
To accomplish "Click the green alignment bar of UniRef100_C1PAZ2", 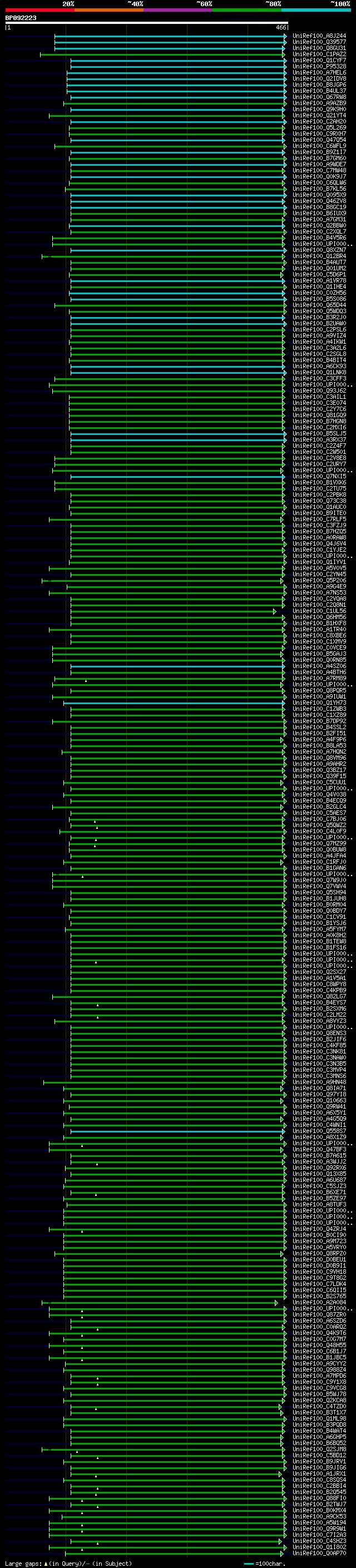I will 163,54.
